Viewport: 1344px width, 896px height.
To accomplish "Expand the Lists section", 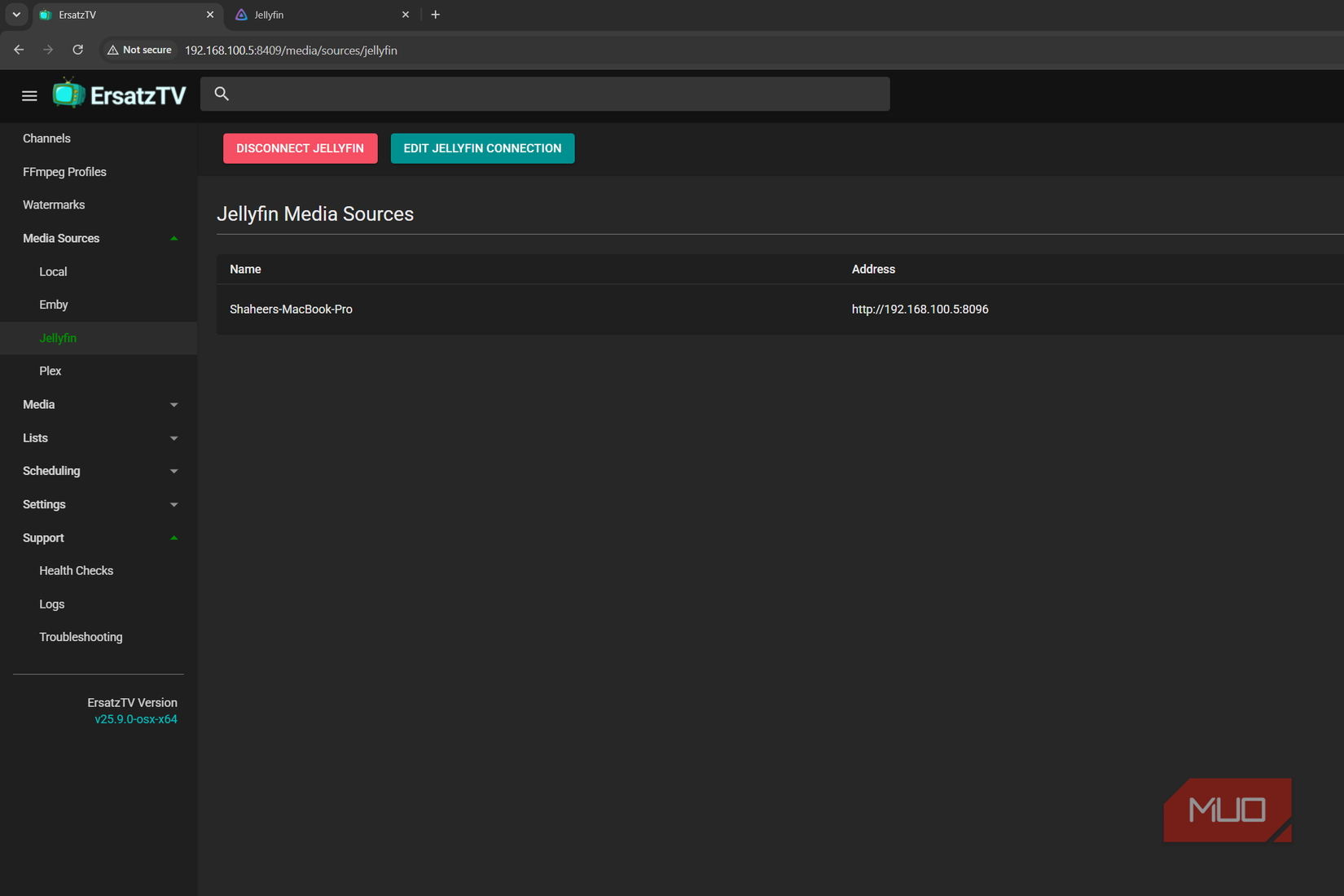I will [98, 437].
